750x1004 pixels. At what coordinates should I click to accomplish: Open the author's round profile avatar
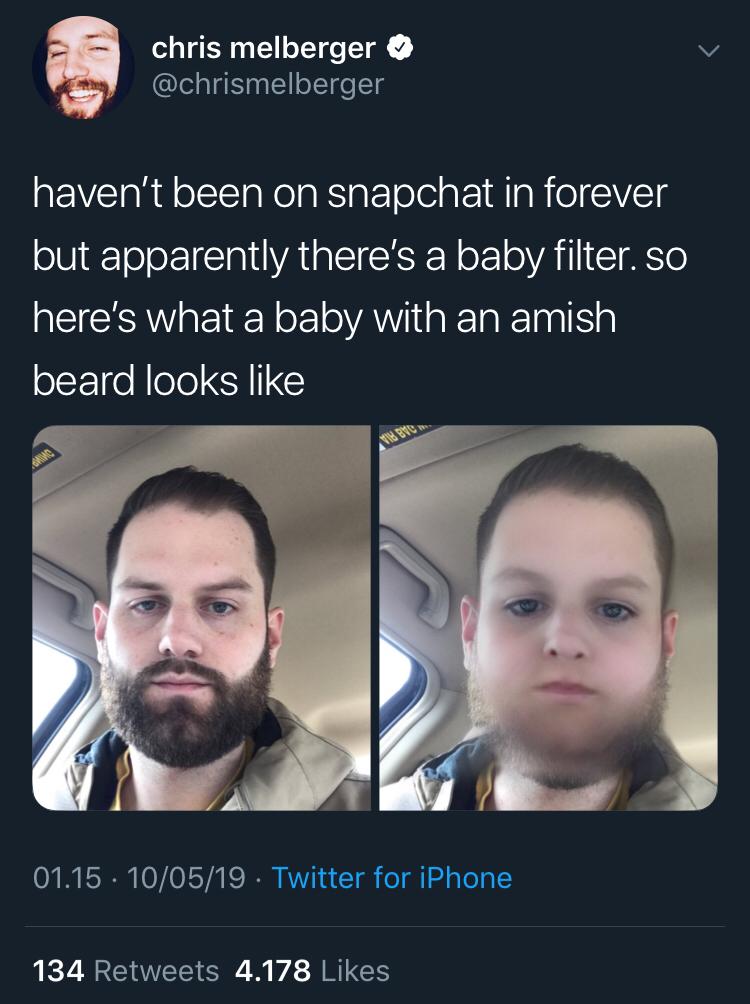pos(83,68)
